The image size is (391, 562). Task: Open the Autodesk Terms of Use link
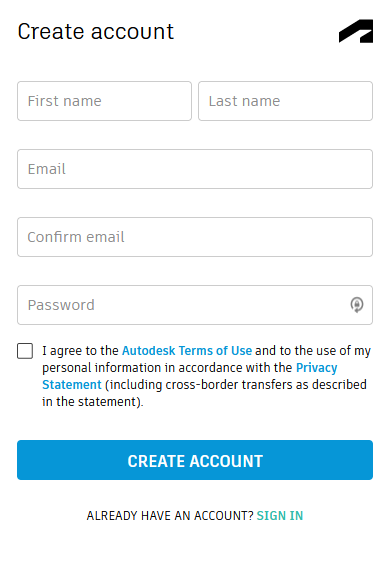pyautogui.click(x=187, y=351)
